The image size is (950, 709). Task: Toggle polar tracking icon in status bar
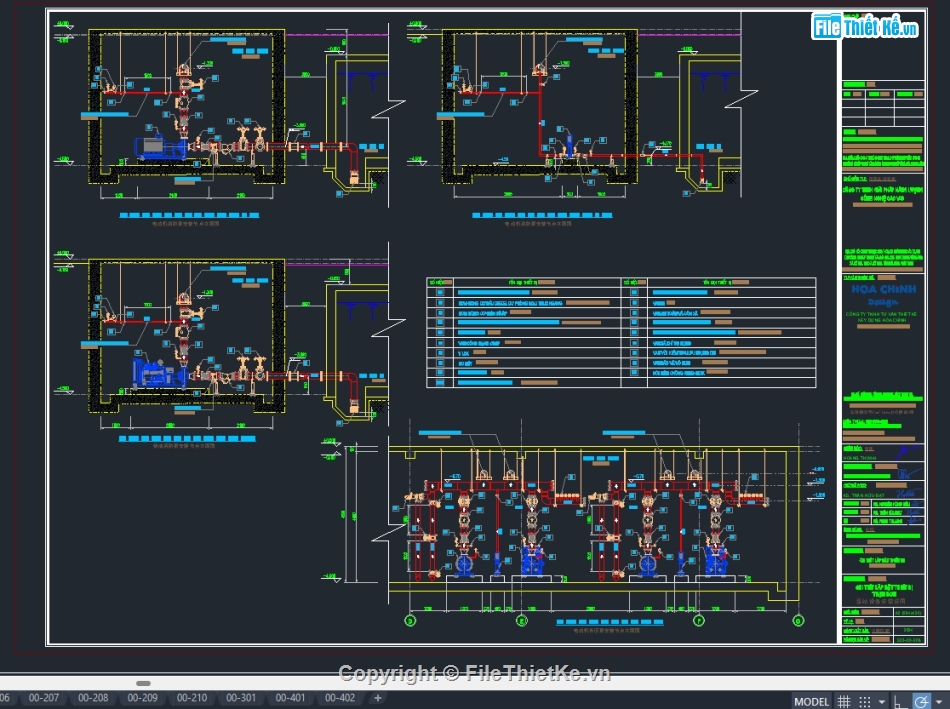click(x=922, y=701)
